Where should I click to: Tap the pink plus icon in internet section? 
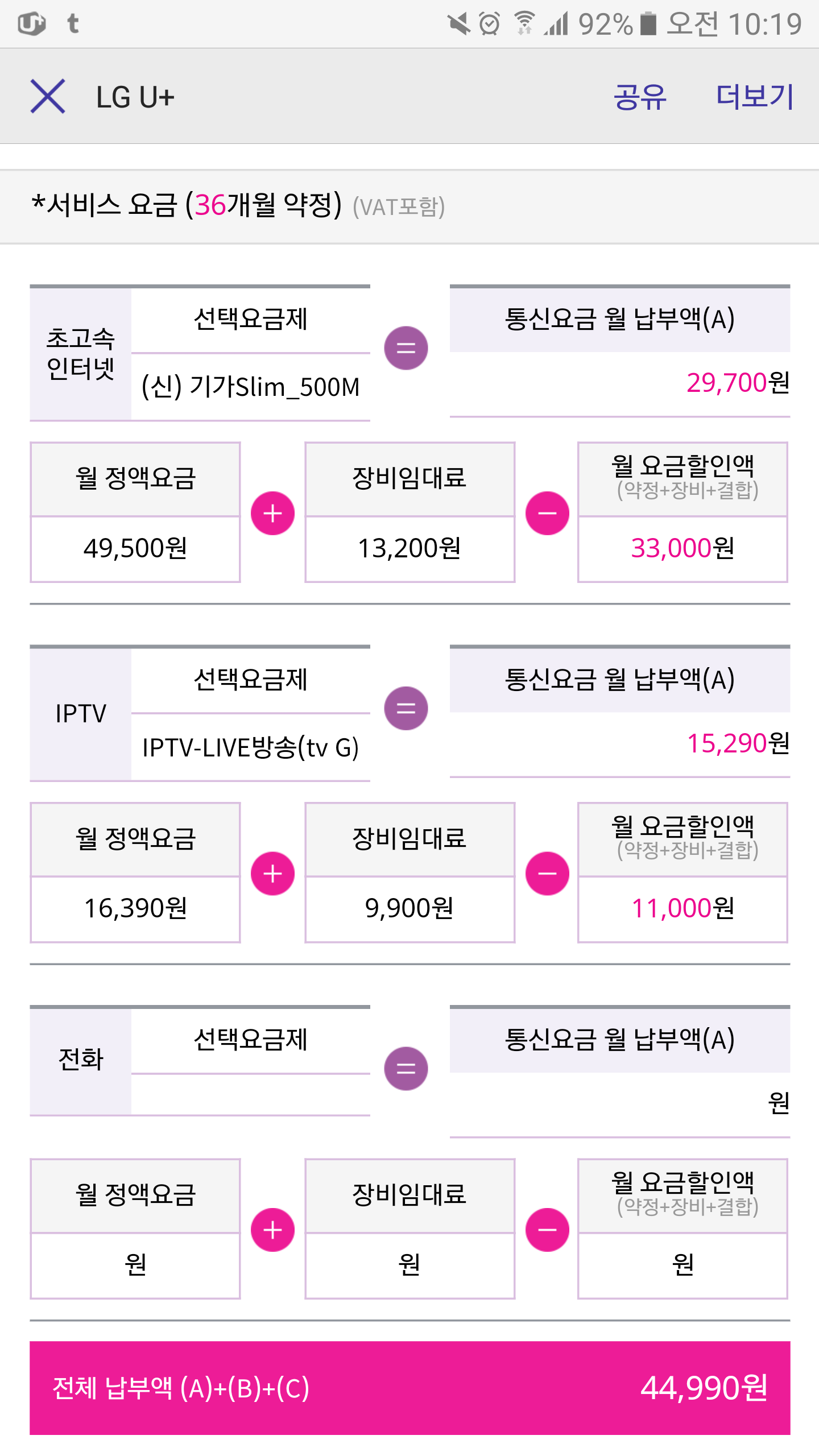[x=272, y=513]
